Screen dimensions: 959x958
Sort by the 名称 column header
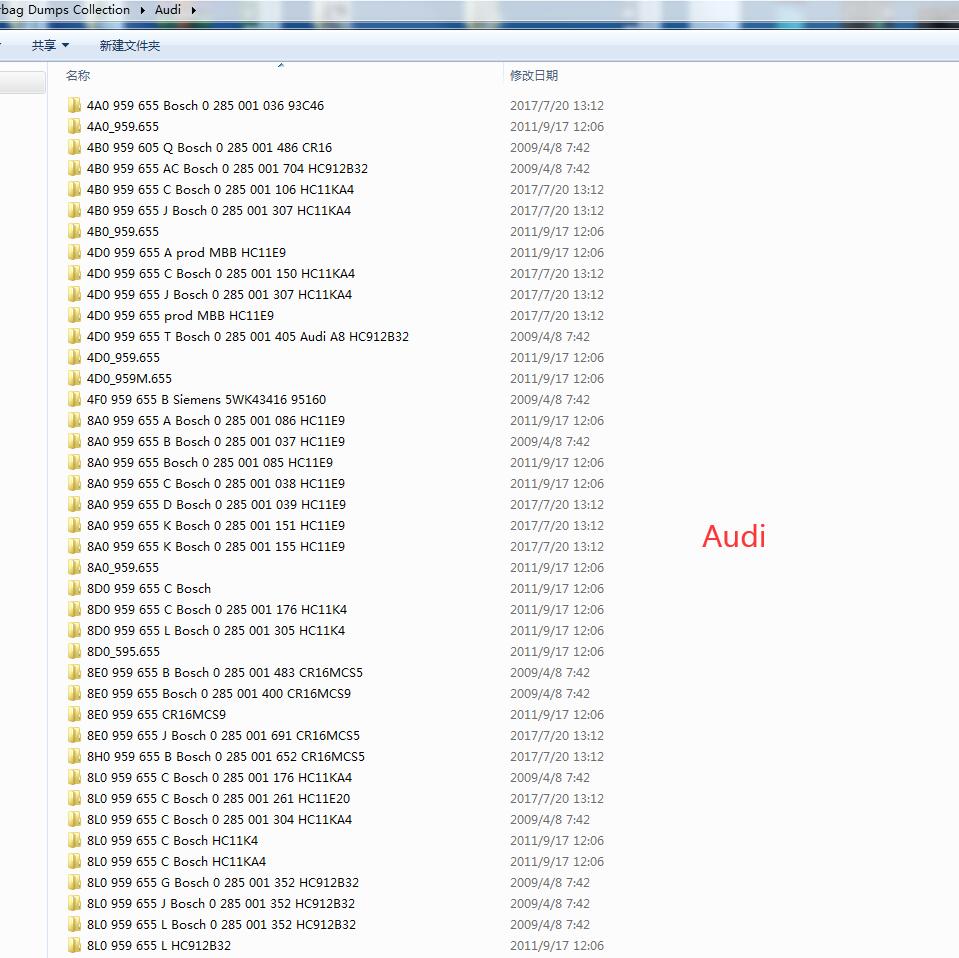click(x=78, y=75)
